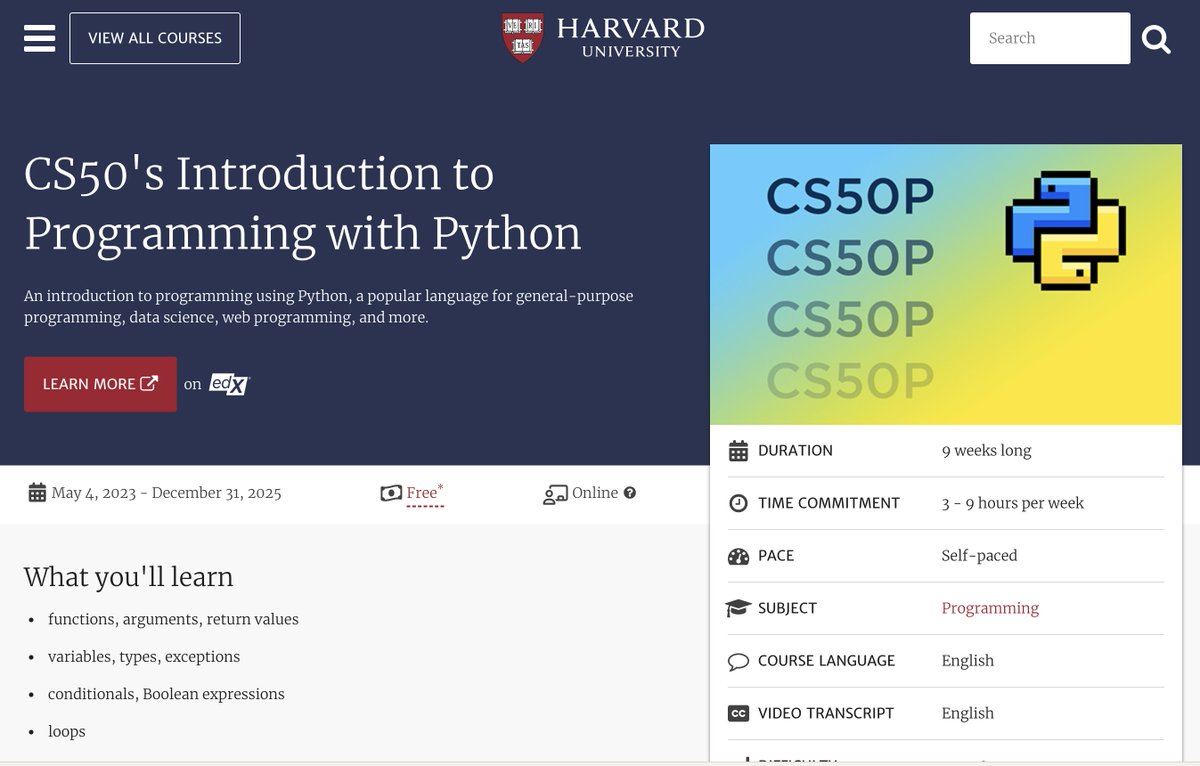Click the money icon beside Free

click(391, 493)
